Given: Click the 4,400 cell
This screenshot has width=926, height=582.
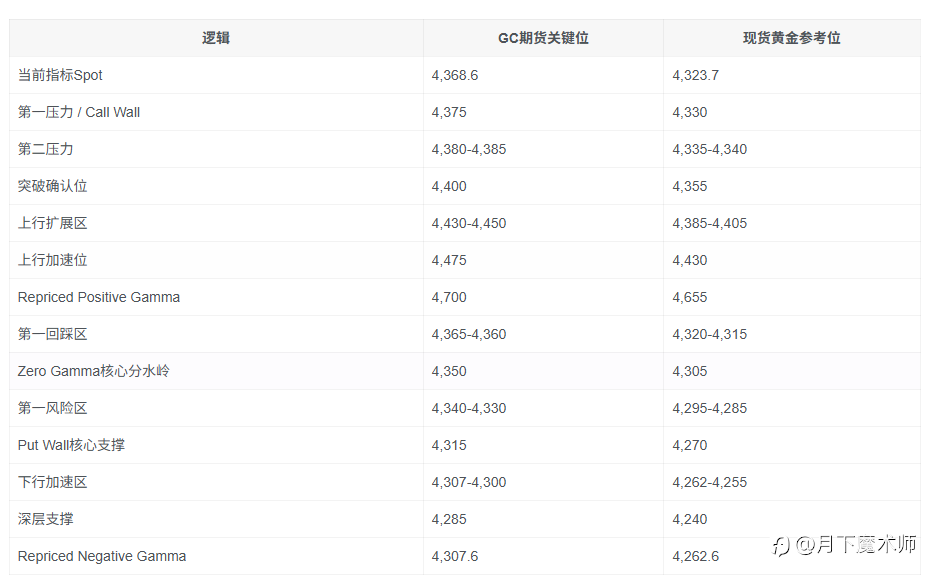Looking at the screenshot, I should [449, 187].
